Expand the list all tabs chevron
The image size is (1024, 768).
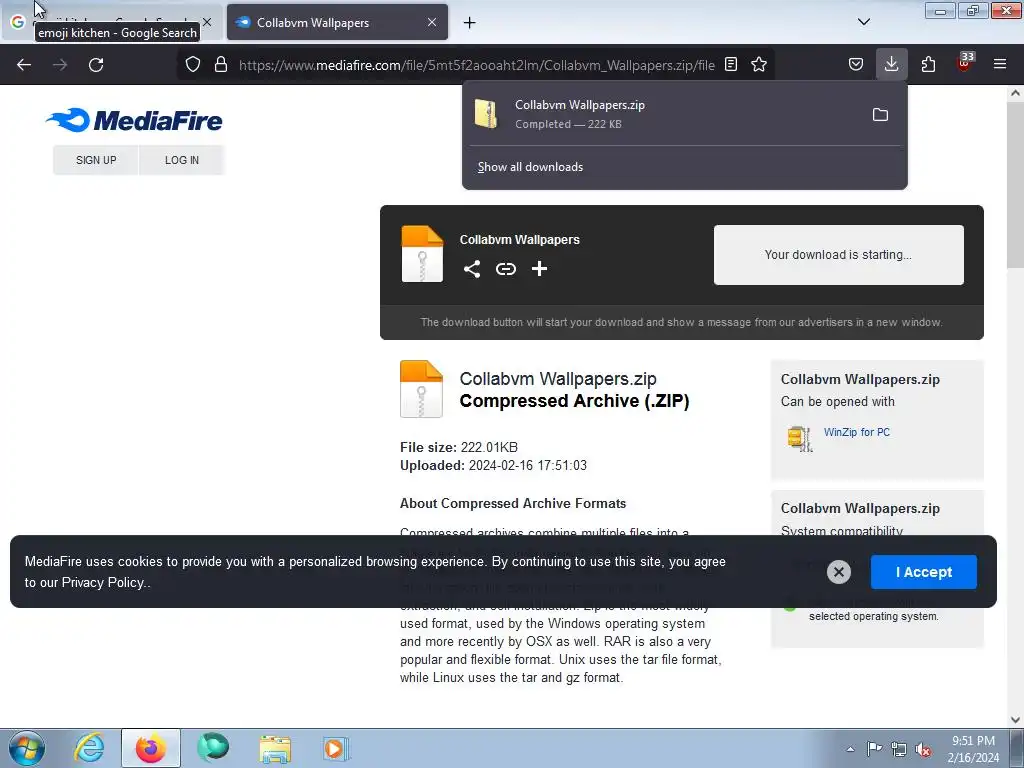[863, 22]
